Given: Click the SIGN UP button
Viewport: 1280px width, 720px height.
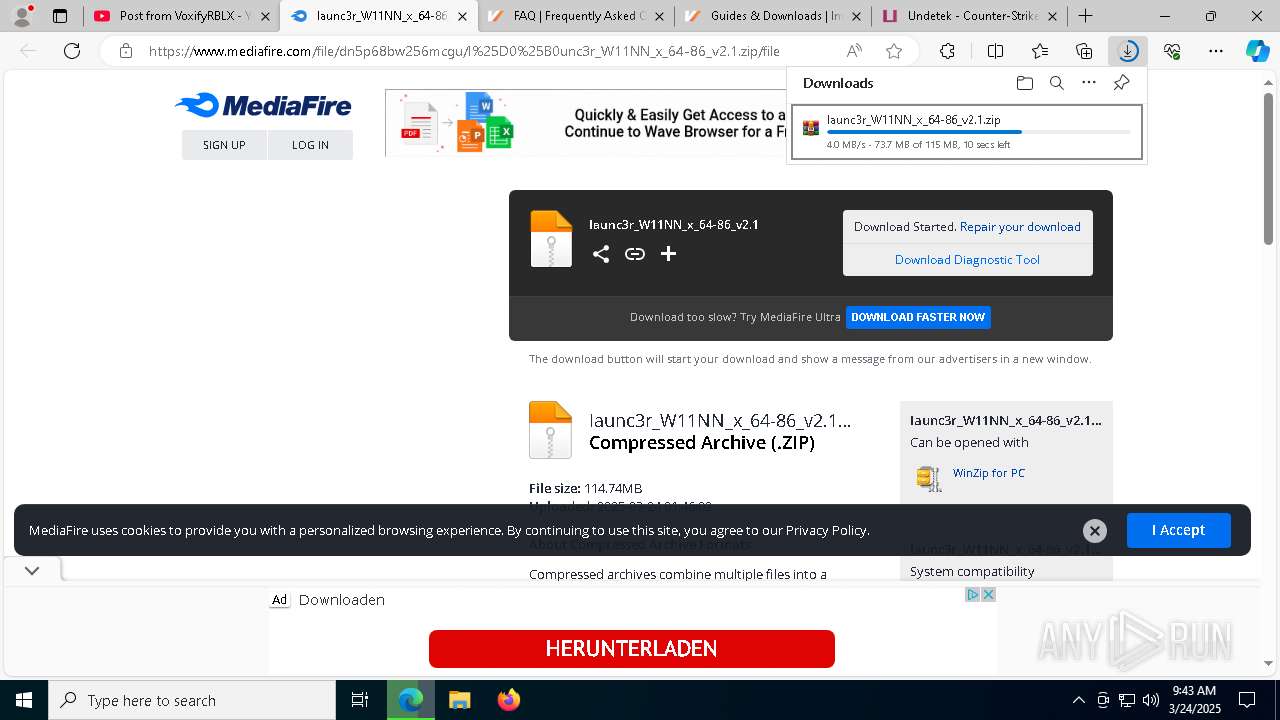Looking at the screenshot, I should point(224,145).
